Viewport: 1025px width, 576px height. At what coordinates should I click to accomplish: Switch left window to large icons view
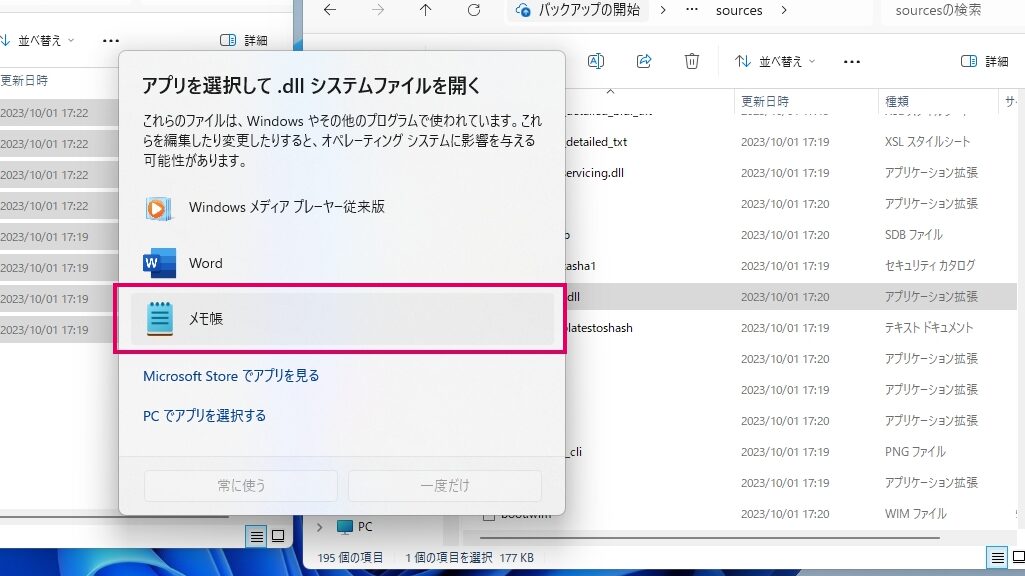point(278,537)
